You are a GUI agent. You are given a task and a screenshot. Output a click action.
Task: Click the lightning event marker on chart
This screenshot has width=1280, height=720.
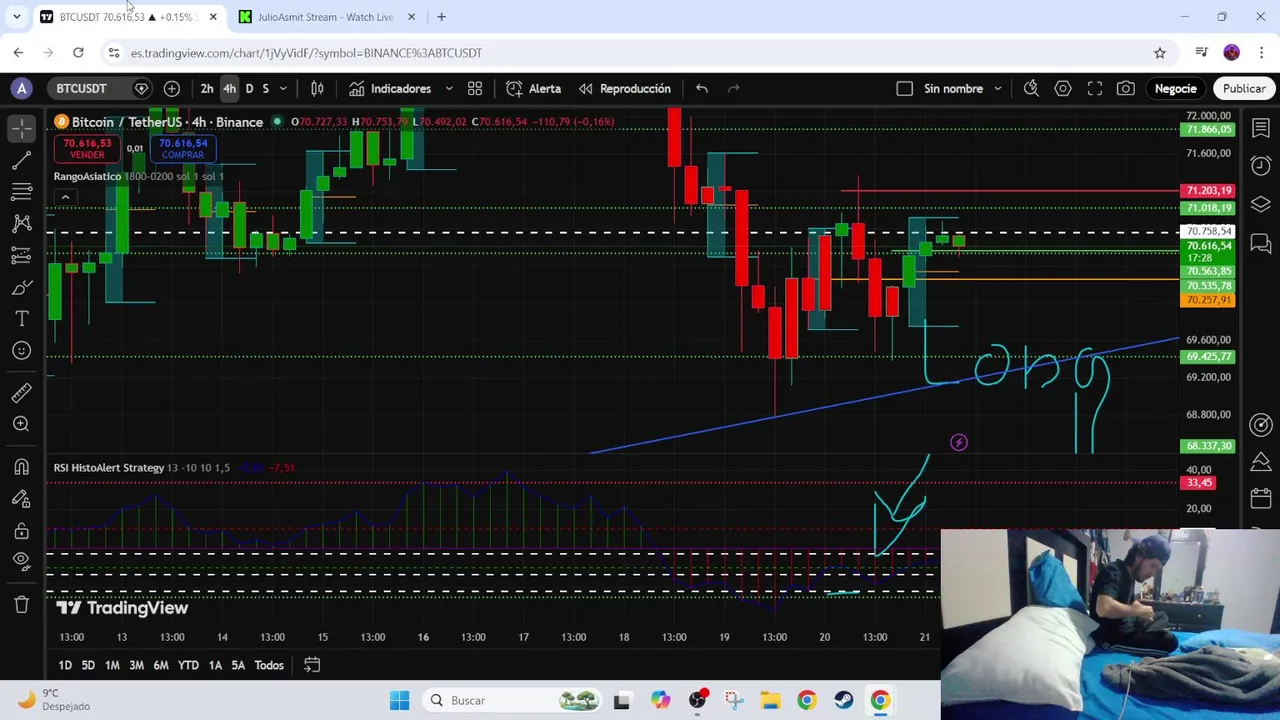click(958, 442)
